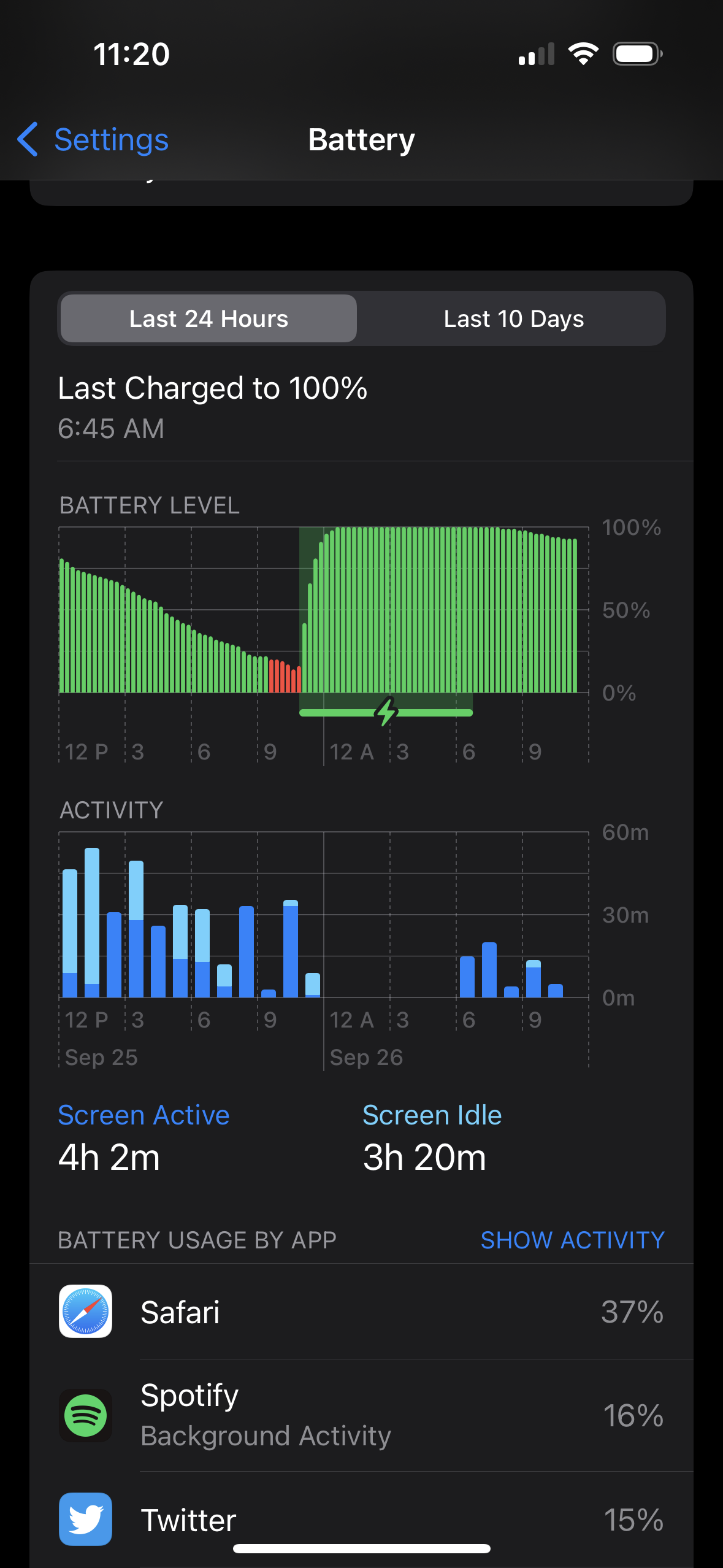
Task: Tap the battery status bar icon
Action: tap(637, 54)
